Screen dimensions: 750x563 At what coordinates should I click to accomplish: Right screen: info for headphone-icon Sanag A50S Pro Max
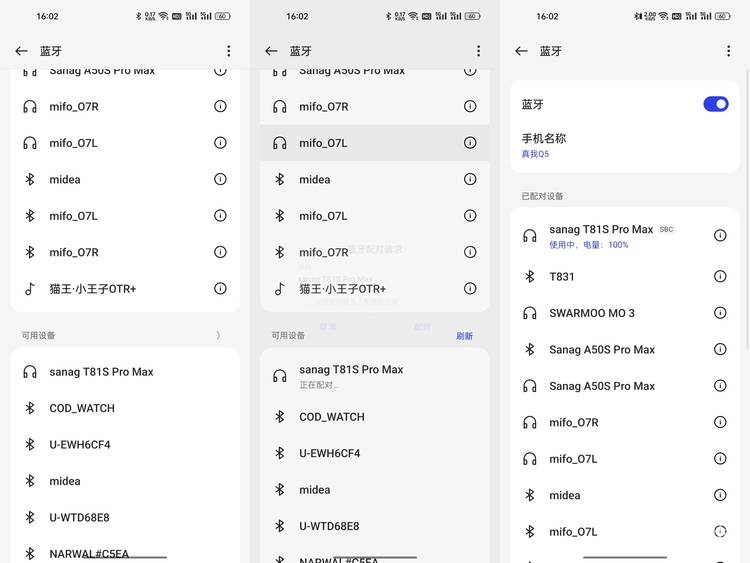[x=720, y=386]
